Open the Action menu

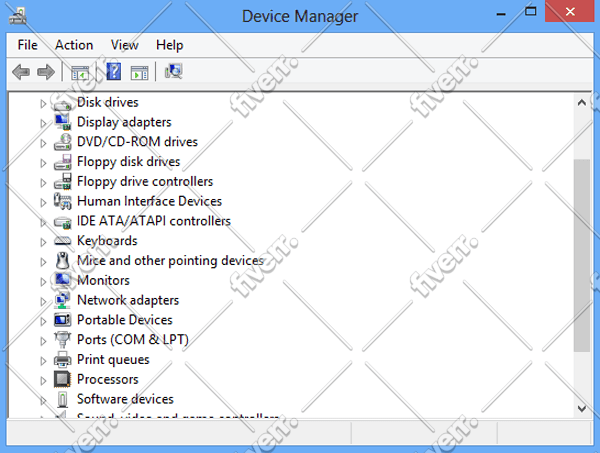click(x=74, y=45)
